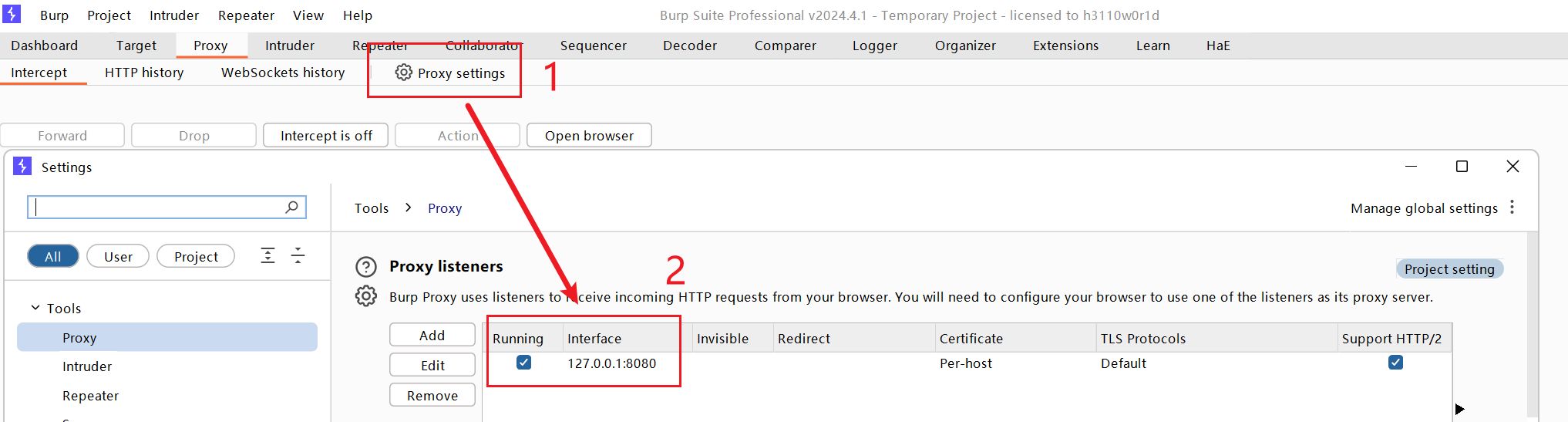Open the Repeater menu in the menu bar
This screenshot has height=422, width=1568.
tap(246, 15)
